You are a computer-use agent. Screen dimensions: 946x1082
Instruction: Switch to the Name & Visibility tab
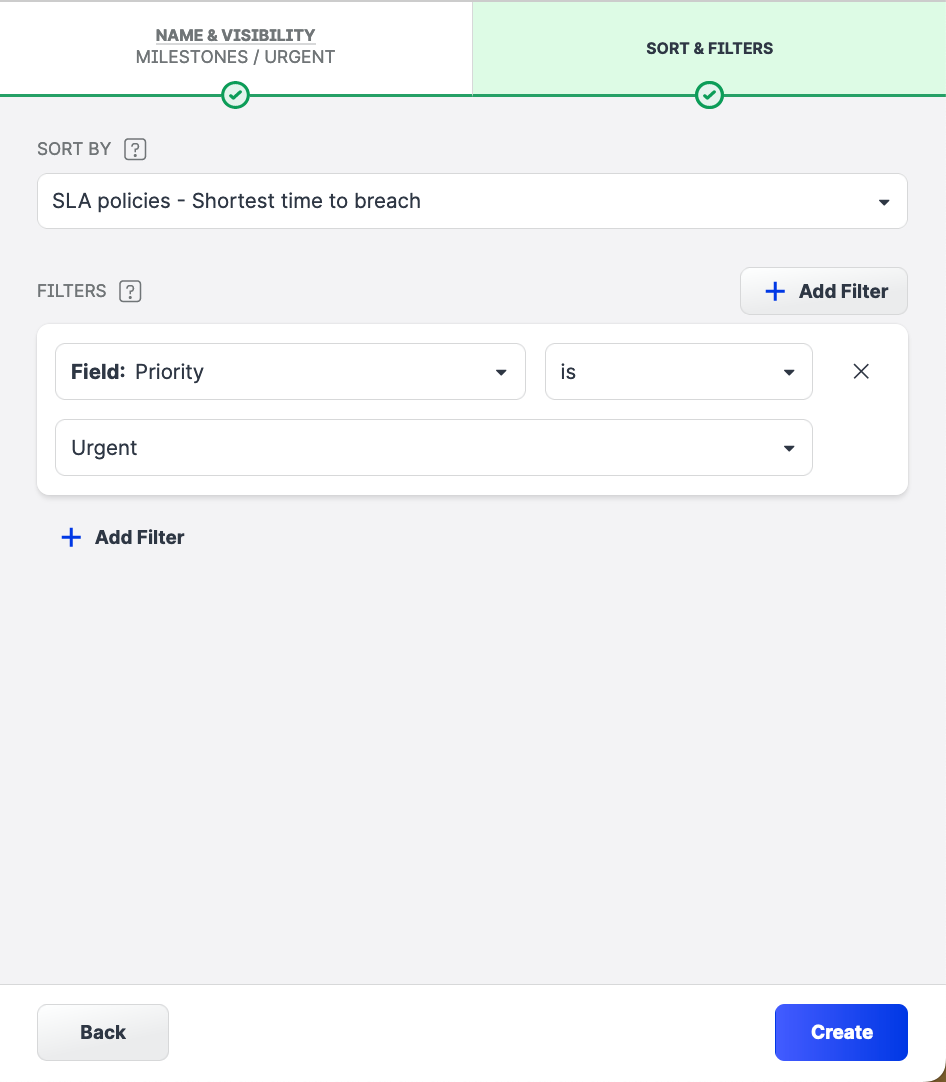coord(235,36)
